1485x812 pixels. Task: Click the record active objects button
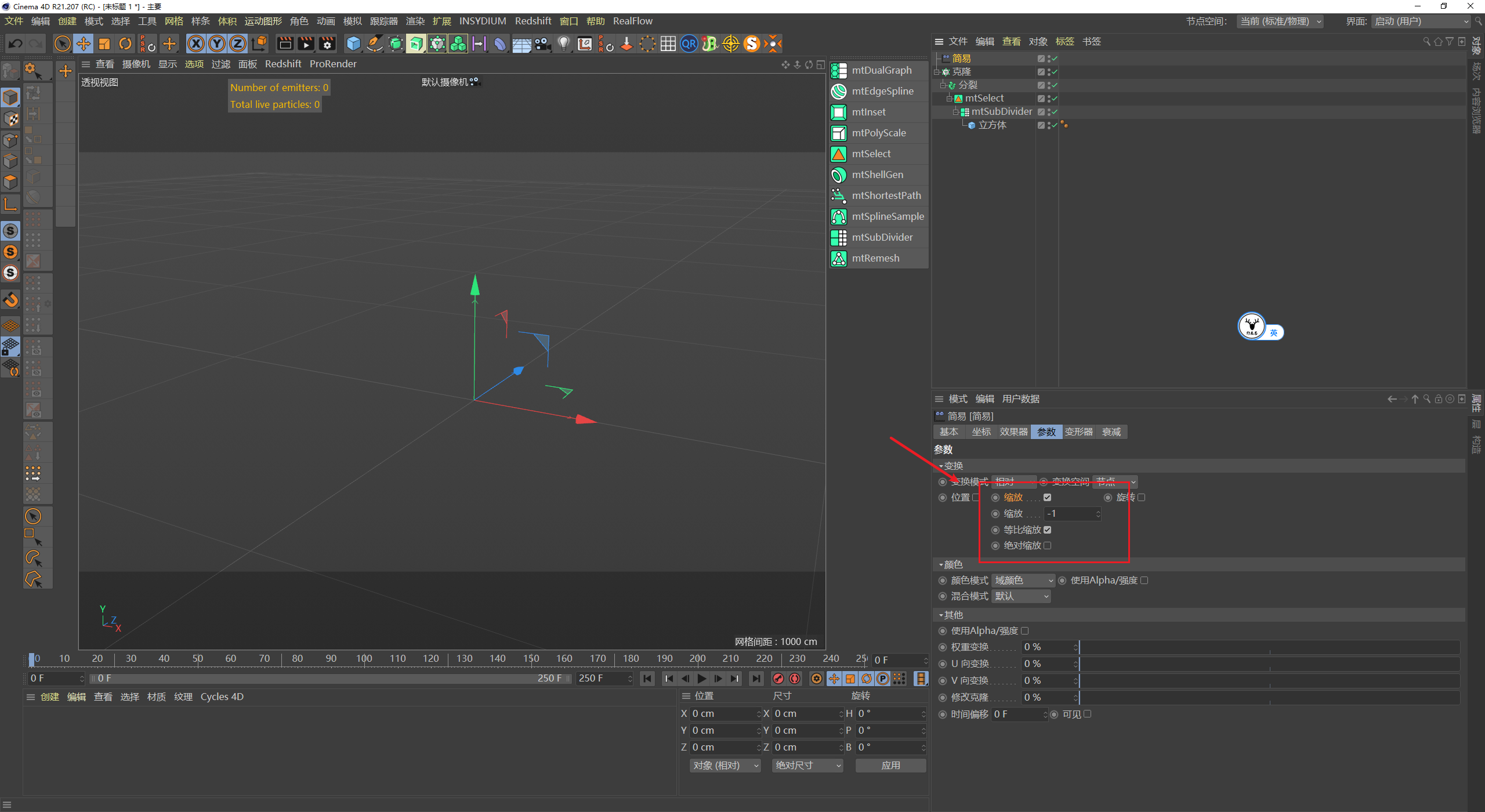click(778, 679)
